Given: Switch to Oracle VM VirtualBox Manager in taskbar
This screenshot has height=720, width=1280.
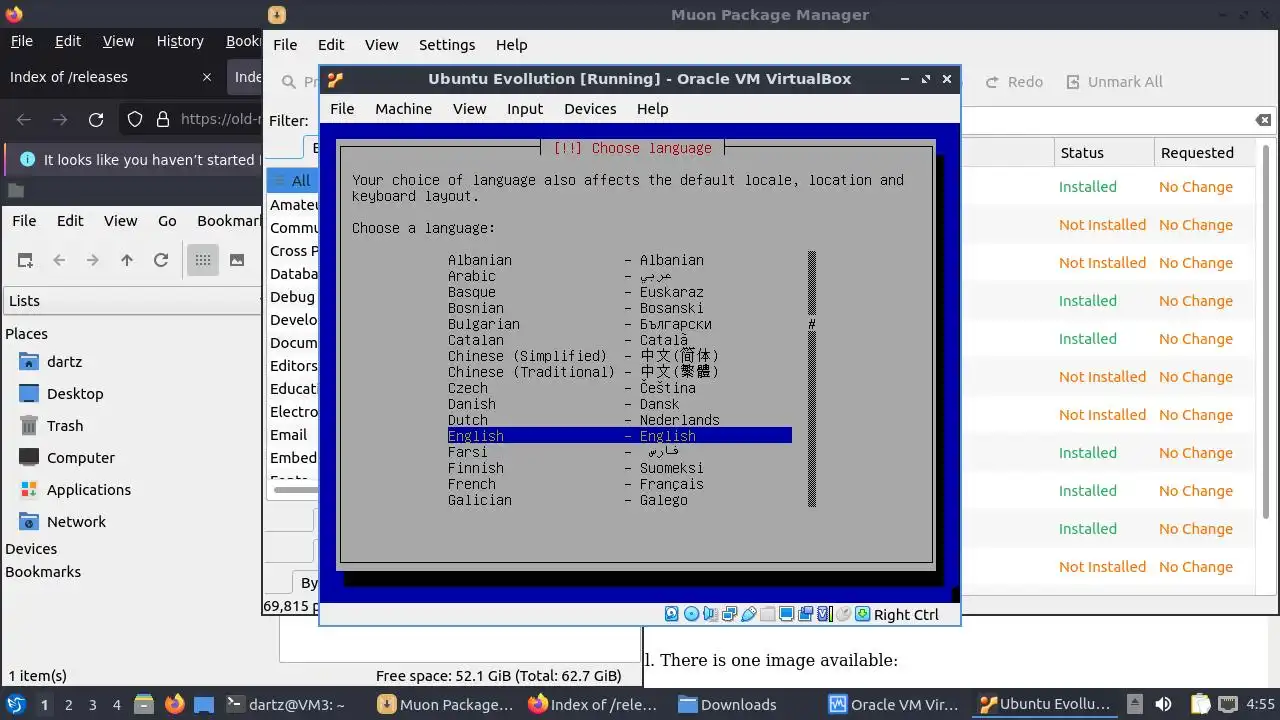Looking at the screenshot, I should pyautogui.click(x=893, y=704).
